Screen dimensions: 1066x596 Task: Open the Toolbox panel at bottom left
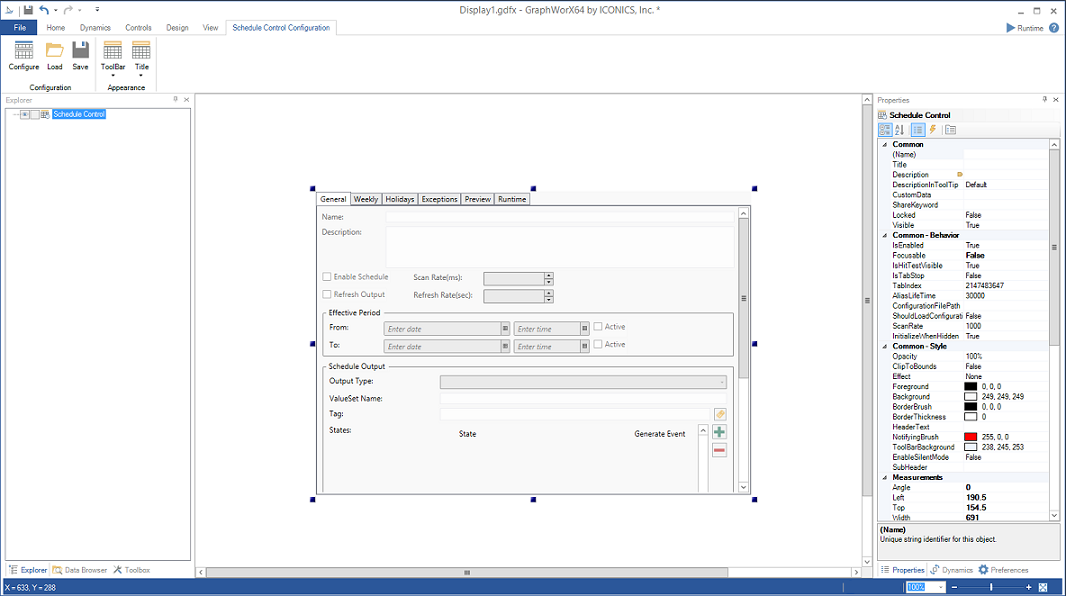[x=131, y=570]
